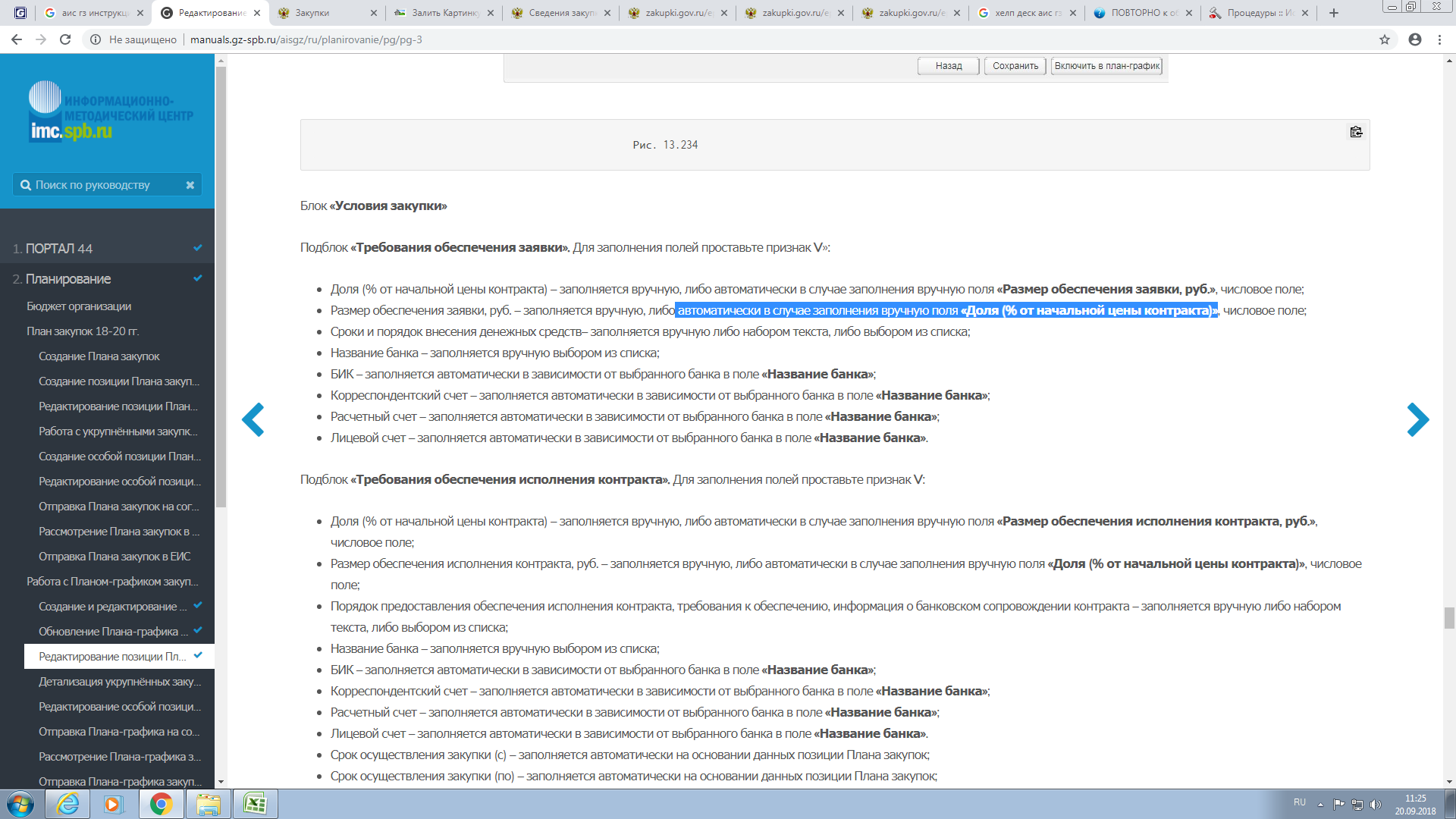Screen dimensions: 1456x819
Task: Switch to the Сведения закупки tab
Action: point(561,13)
